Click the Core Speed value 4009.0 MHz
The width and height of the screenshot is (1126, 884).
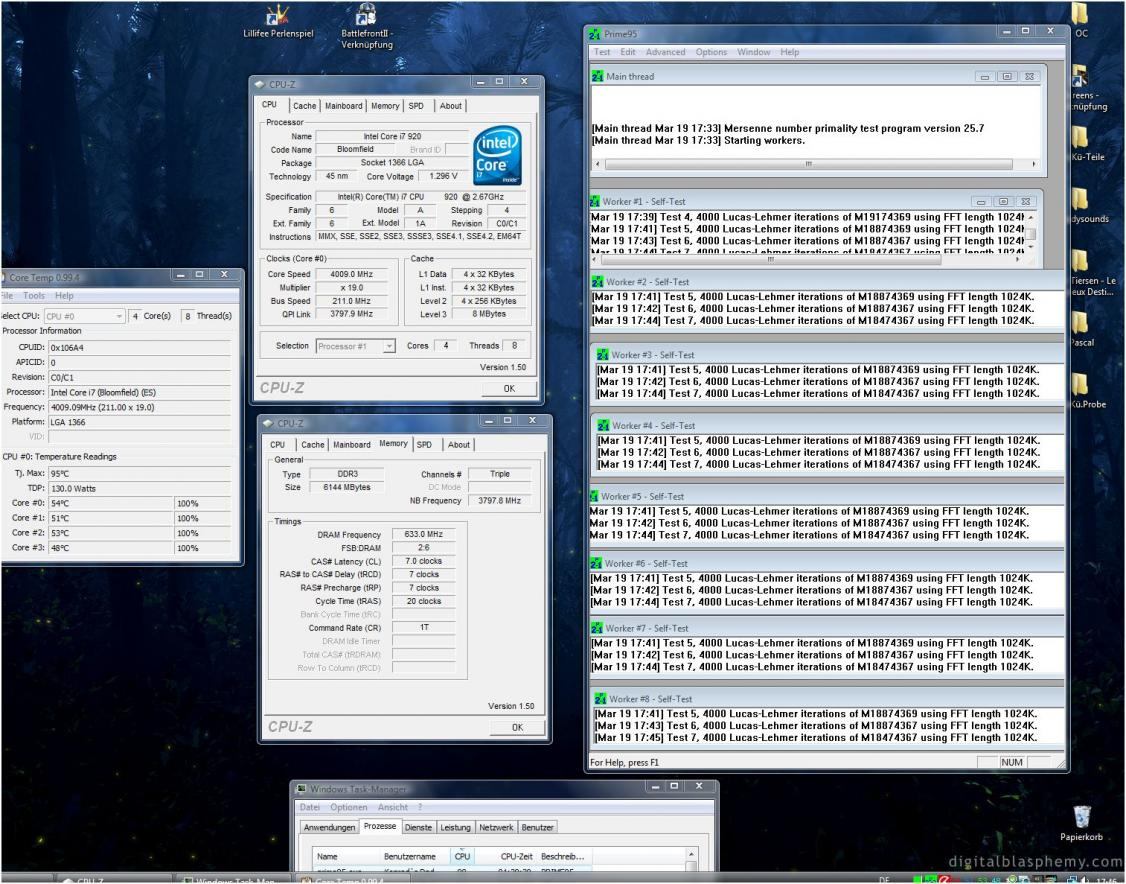353,274
